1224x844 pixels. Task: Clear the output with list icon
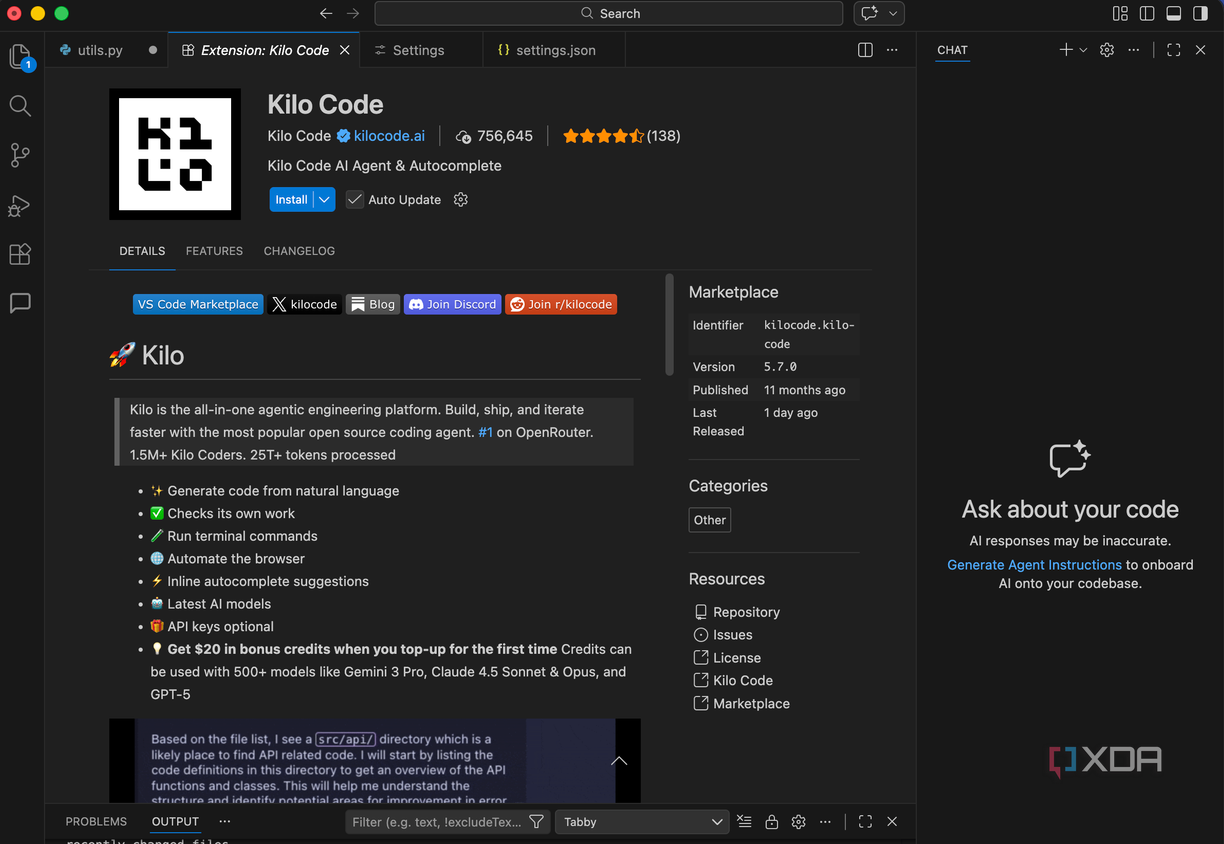pos(744,822)
